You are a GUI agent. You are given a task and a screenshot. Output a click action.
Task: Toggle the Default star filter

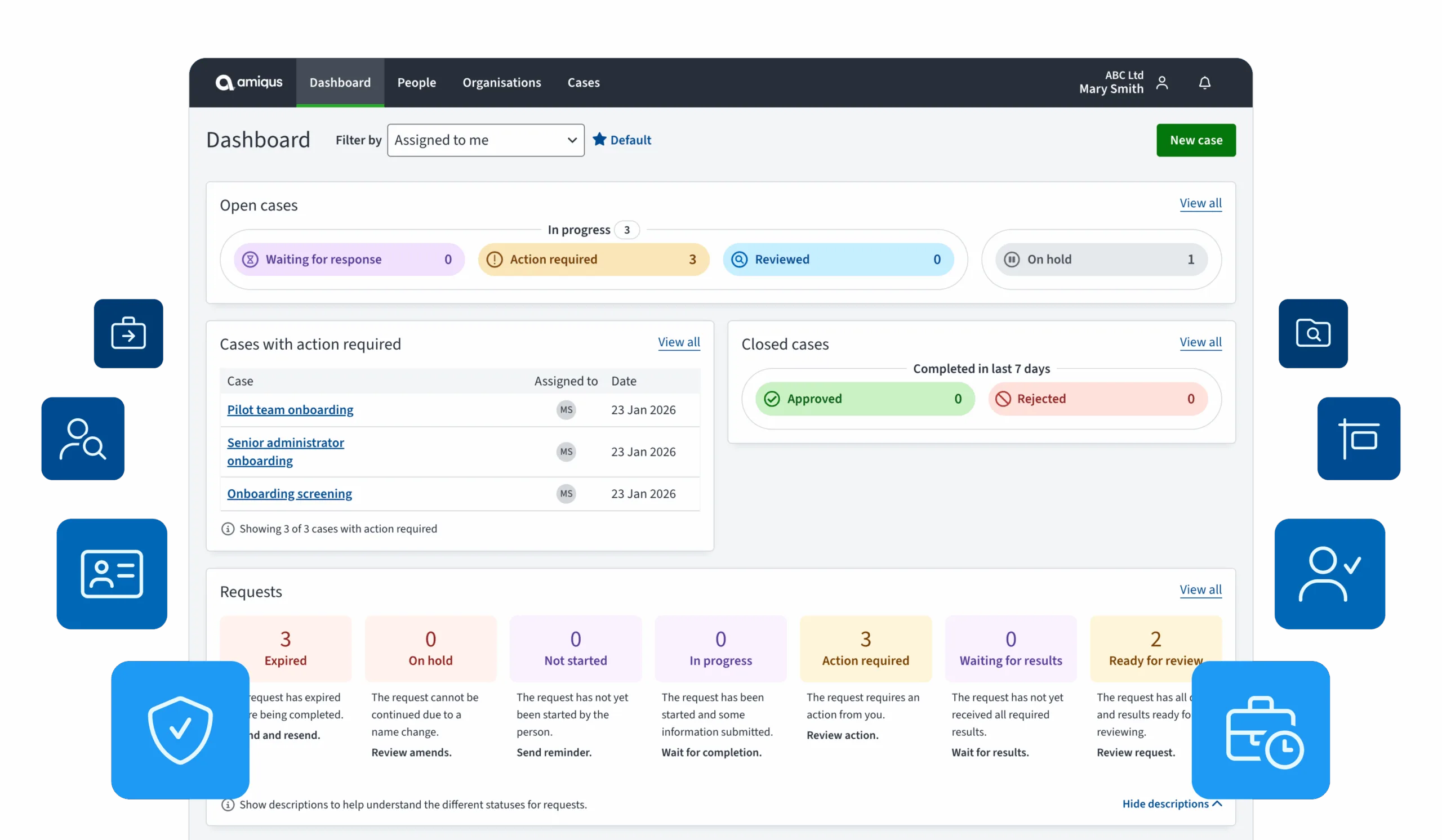click(622, 140)
